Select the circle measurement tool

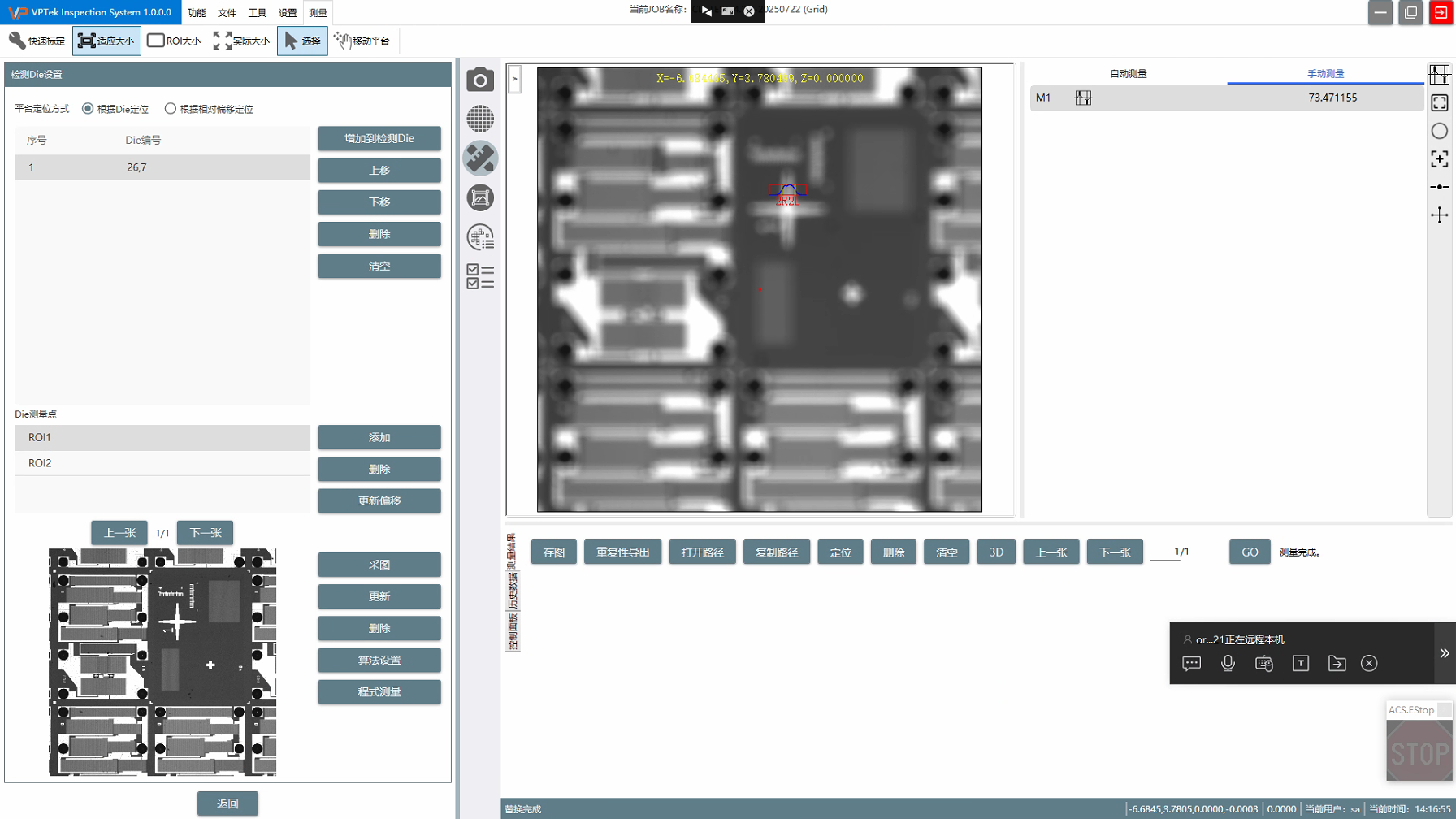[x=1439, y=131]
